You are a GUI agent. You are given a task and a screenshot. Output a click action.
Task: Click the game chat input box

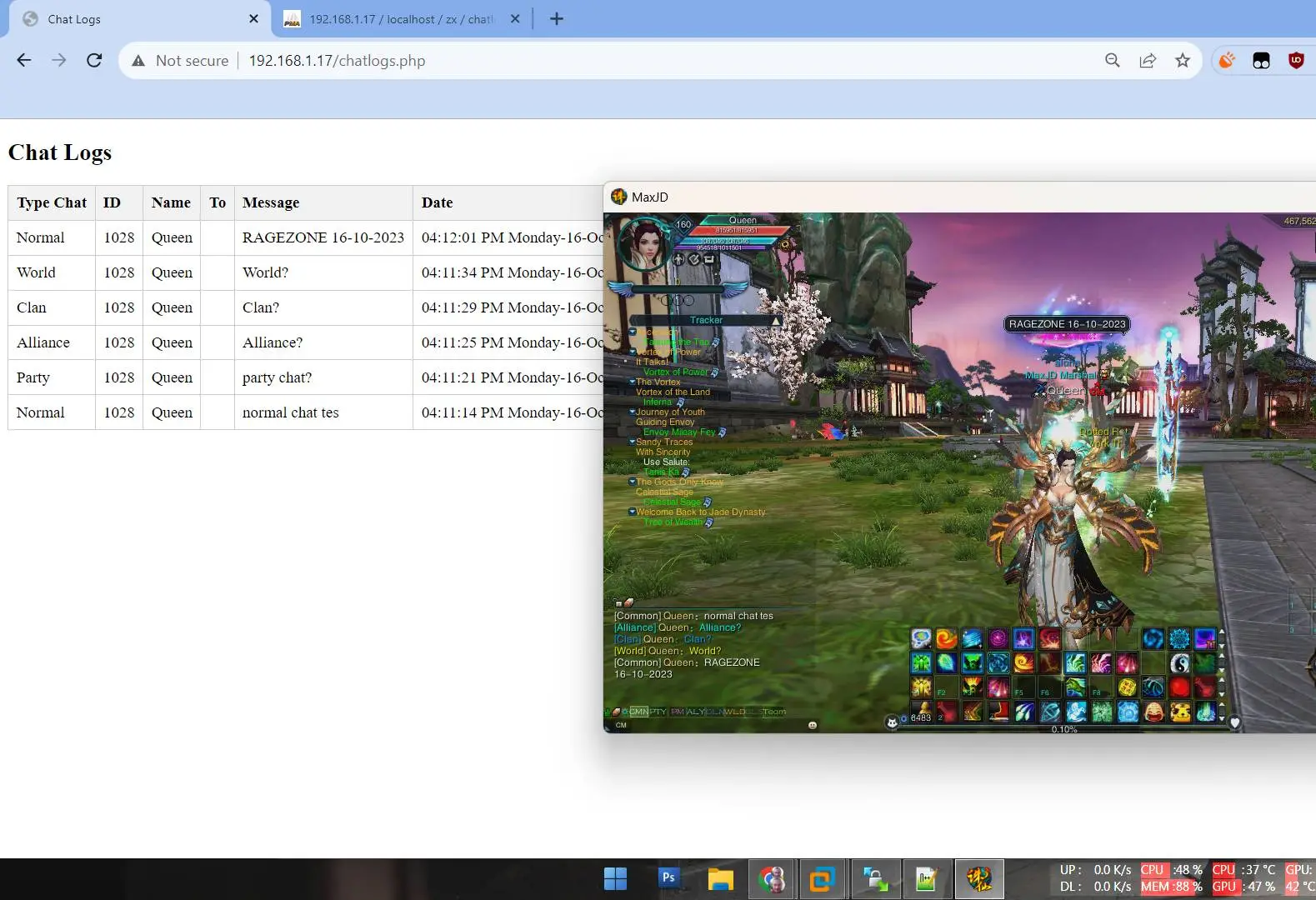point(717,725)
